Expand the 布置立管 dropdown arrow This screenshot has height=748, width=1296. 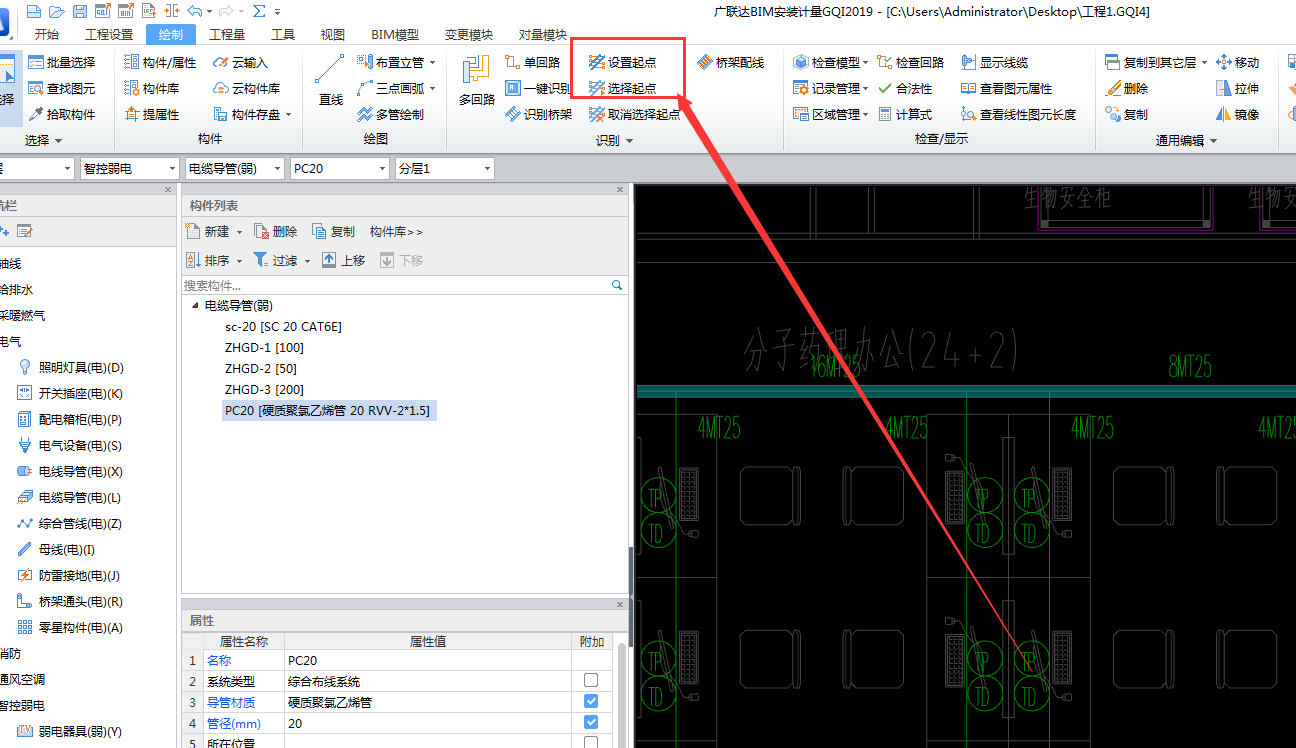[x=432, y=62]
